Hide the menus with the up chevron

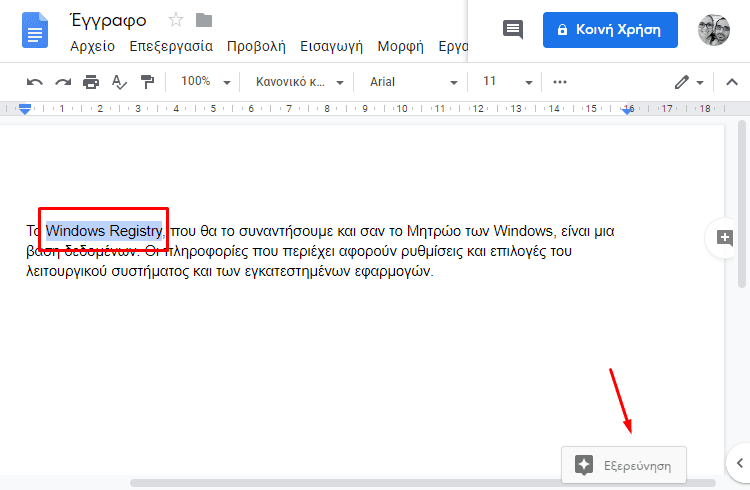pyautogui.click(x=732, y=82)
